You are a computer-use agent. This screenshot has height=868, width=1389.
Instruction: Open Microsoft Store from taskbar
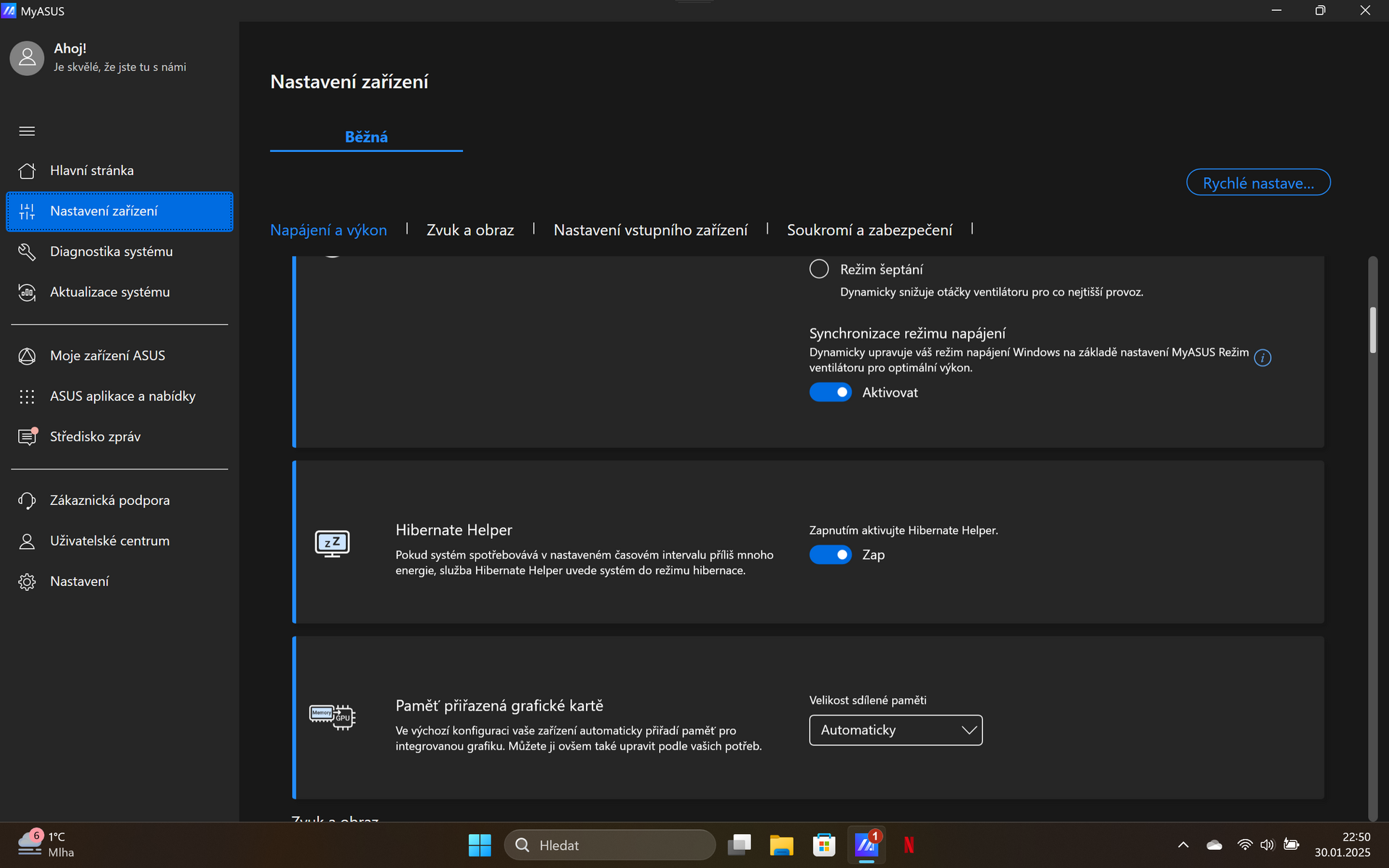pos(823,845)
